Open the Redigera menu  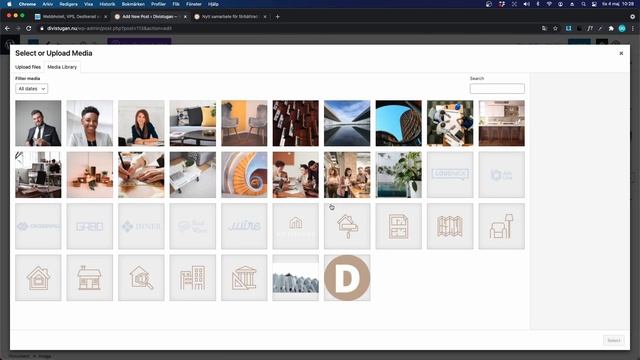(68, 4)
